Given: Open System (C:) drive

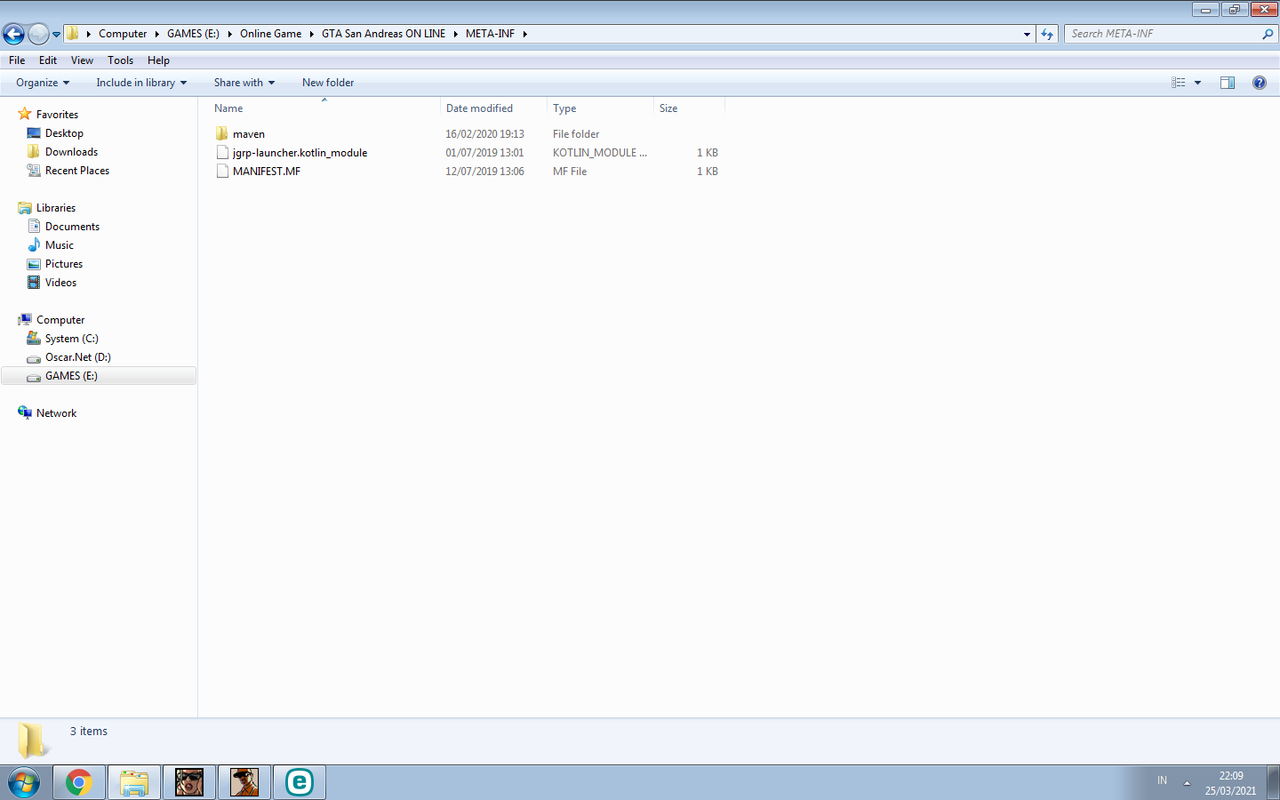Looking at the screenshot, I should (72, 338).
